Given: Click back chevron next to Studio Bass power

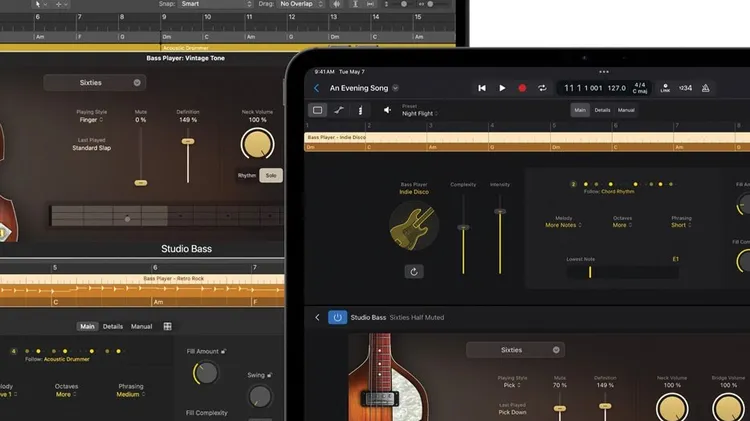Looking at the screenshot, I should tap(317, 317).
